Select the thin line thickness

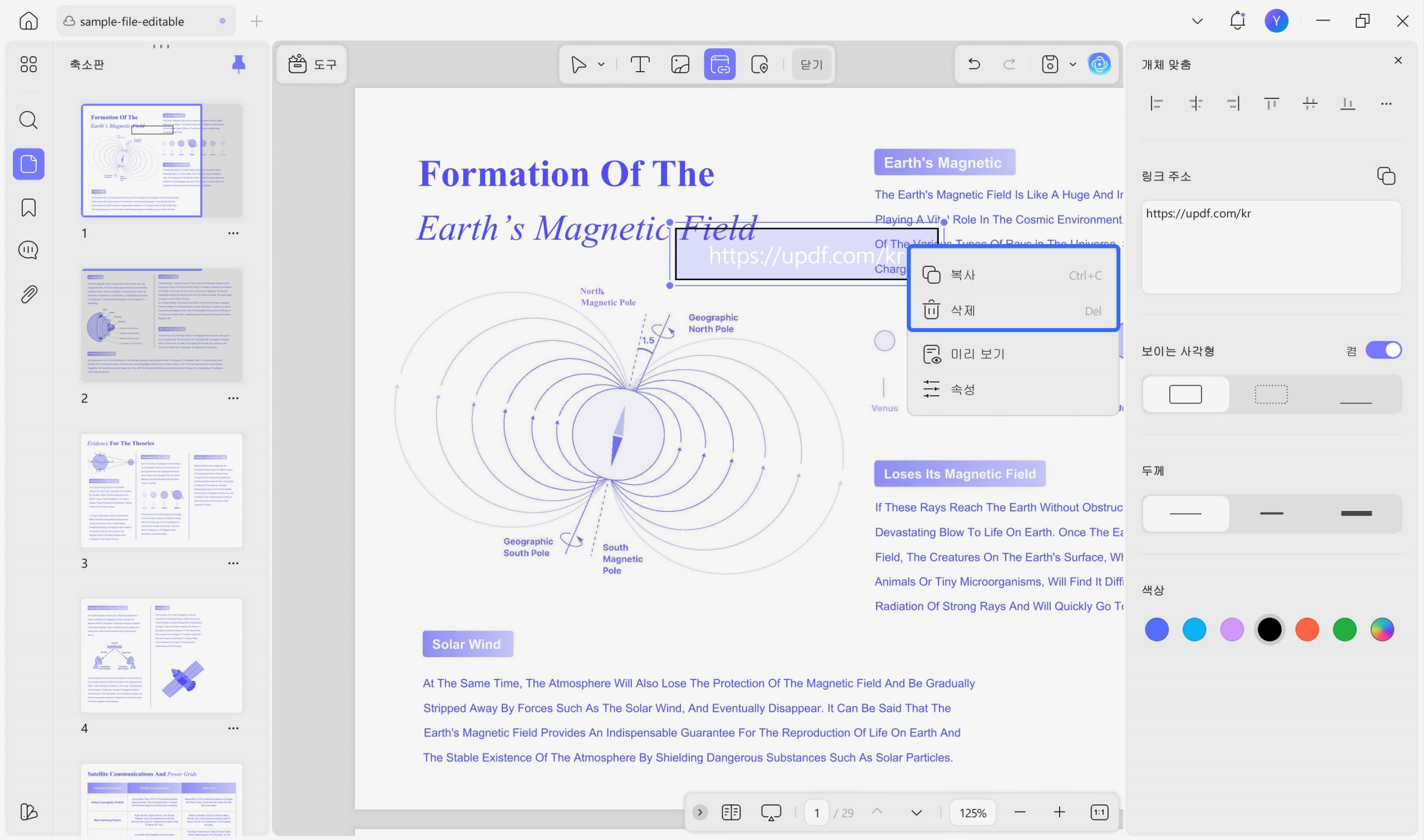pos(1185,514)
